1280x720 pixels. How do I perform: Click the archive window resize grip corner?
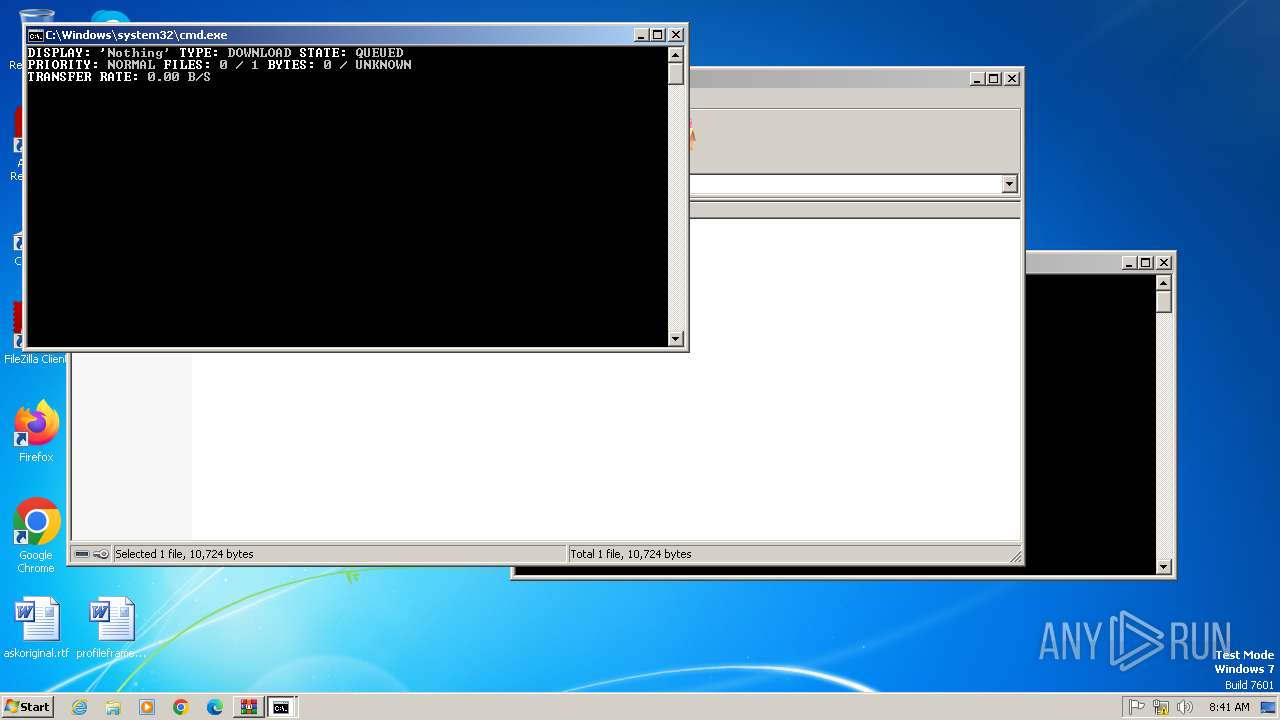(x=1015, y=556)
